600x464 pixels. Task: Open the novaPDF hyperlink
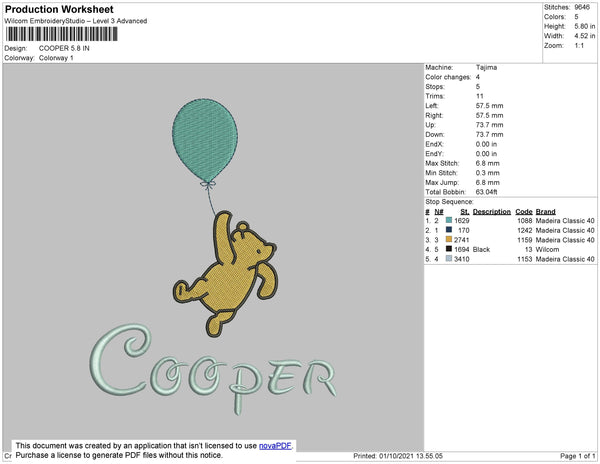275,446
